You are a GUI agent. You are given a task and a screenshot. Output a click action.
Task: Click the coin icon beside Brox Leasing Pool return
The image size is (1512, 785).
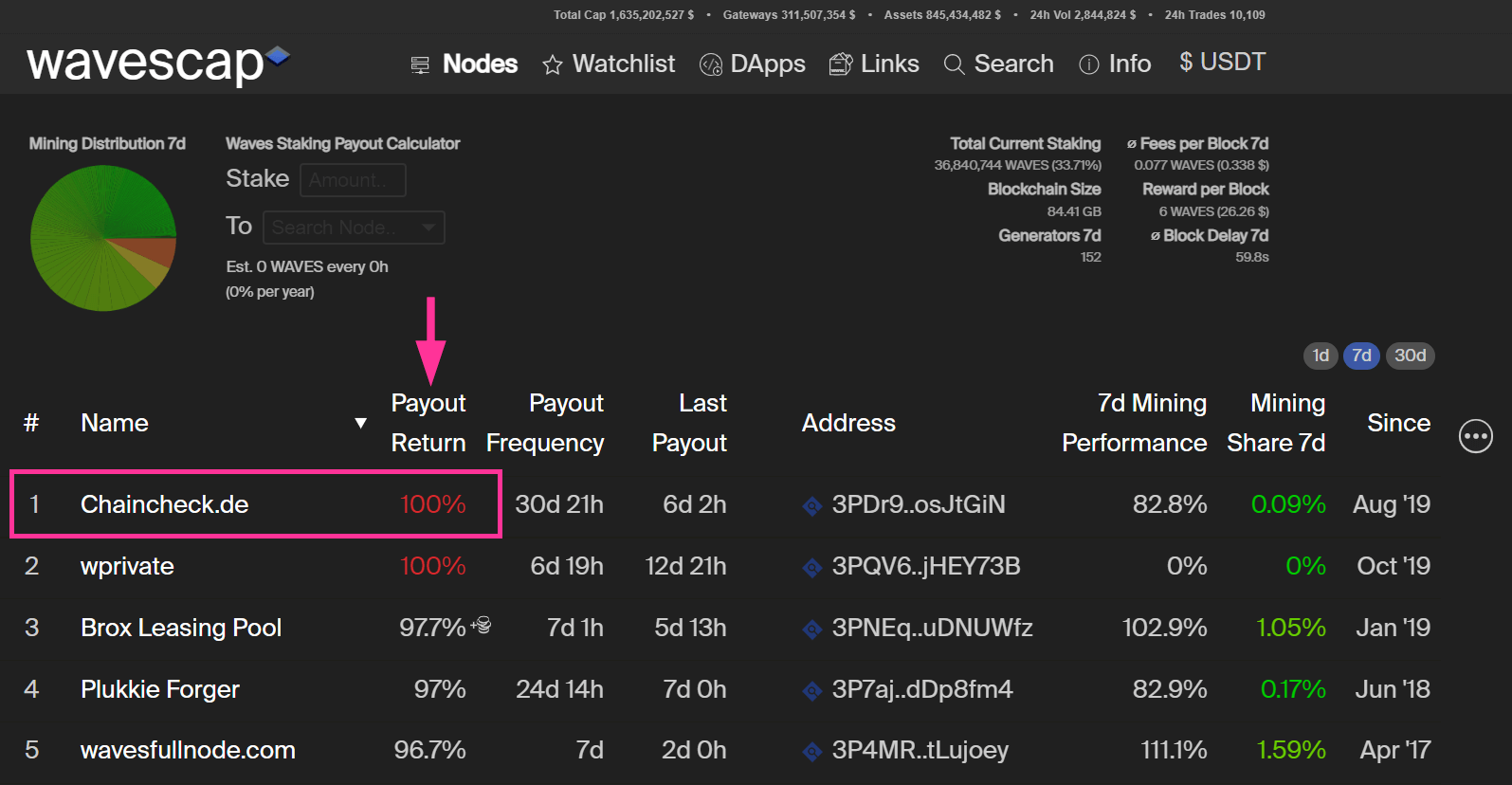click(482, 625)
